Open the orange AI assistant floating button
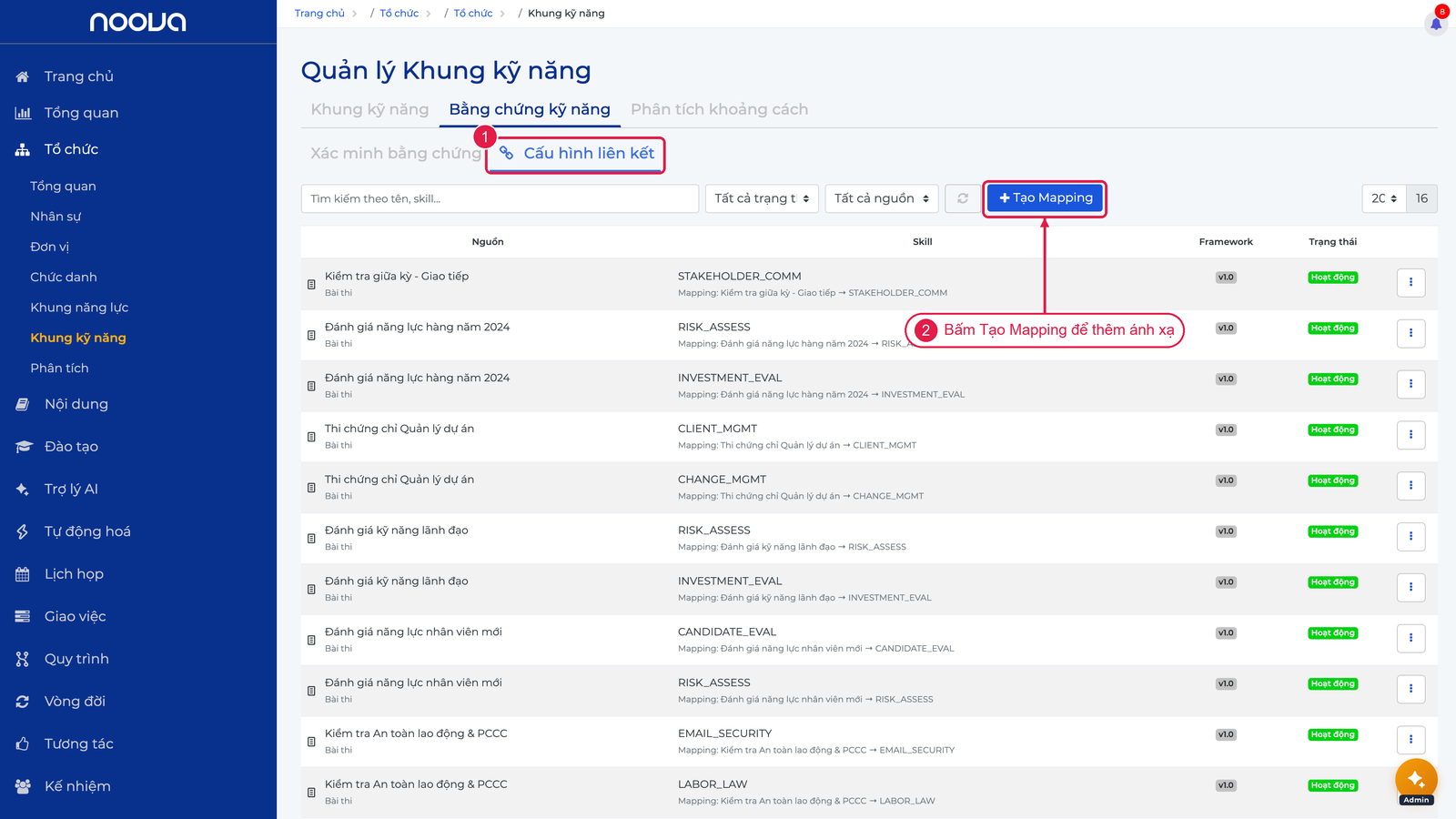The height and width of the screenshot is (819, 1456). coord(1416,779)
